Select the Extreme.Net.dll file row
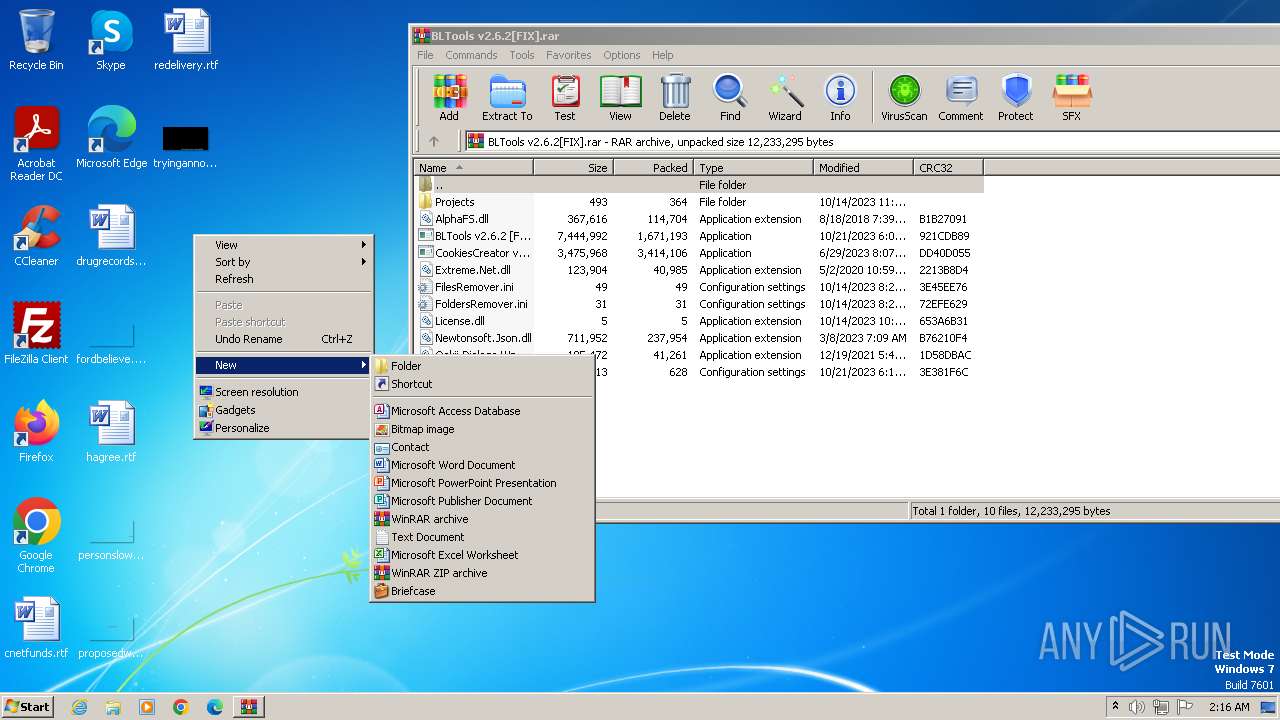Screen dimensions: 1280x720 point(698,270)
